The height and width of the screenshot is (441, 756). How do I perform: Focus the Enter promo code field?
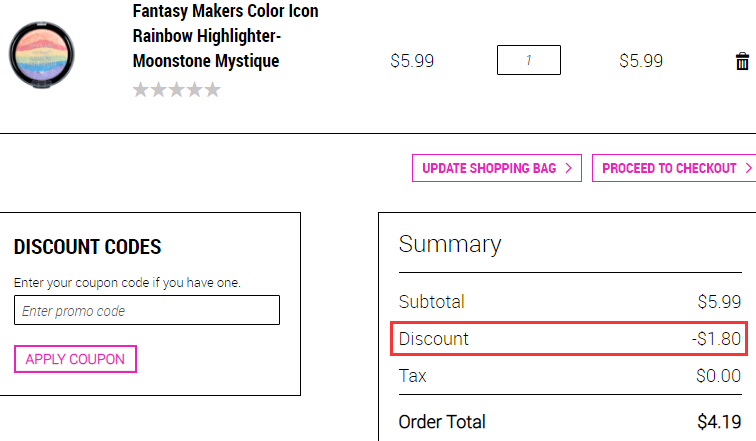(x=147, y=310)
